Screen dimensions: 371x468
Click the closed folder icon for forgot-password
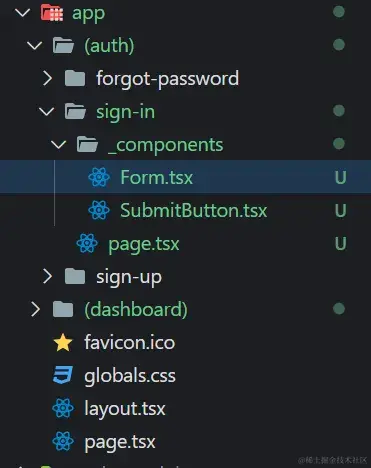coord(75,78)
